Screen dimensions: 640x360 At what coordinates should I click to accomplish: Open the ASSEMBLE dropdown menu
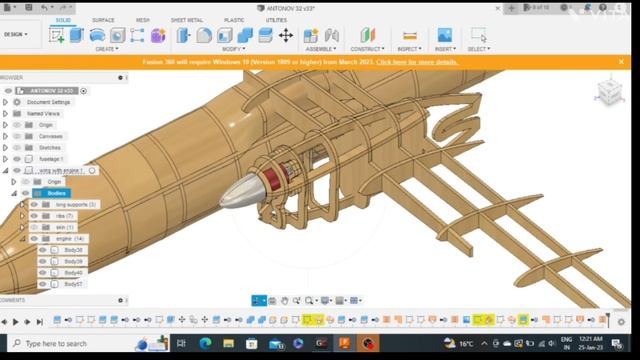coord(321,49)
